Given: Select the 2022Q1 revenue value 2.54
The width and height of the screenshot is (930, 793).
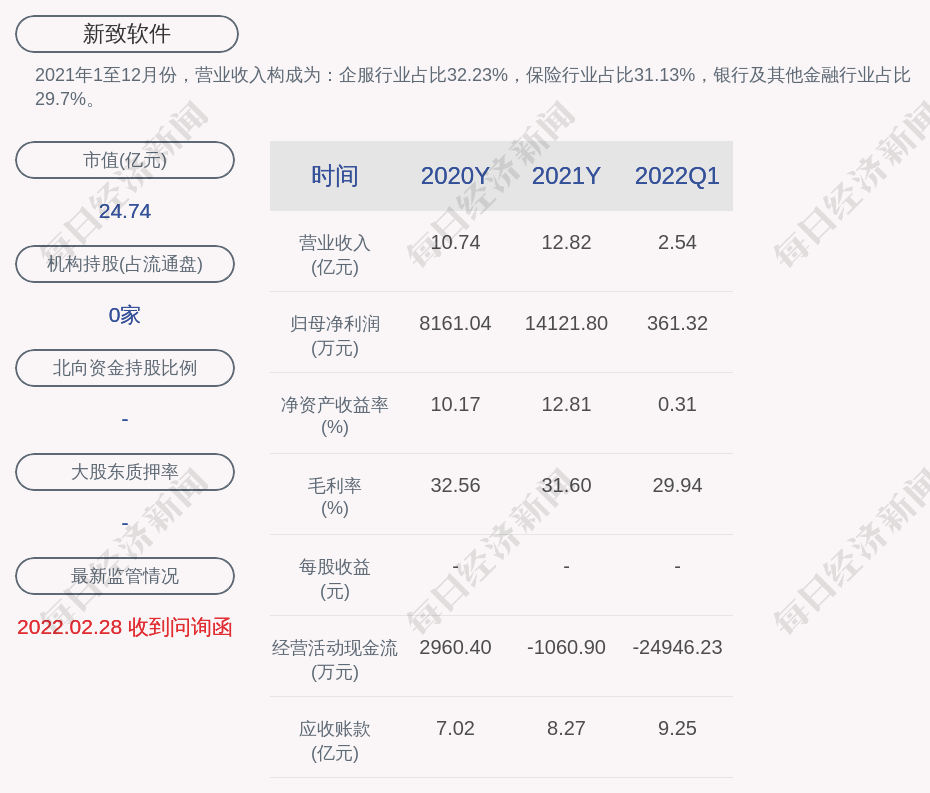Looking at the screenshot, I should pyautogui.click(x=677, y=243).
